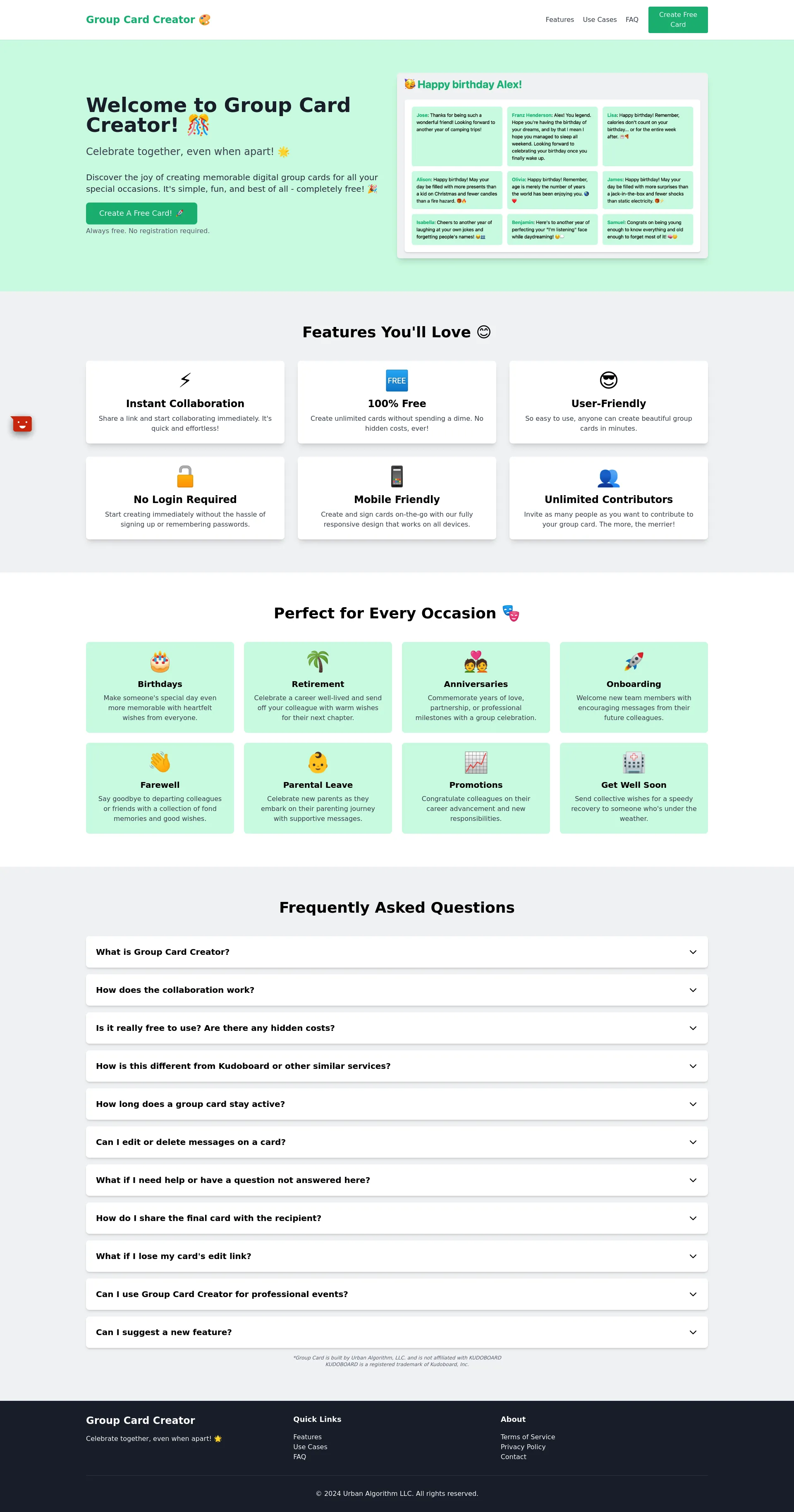Click the Features navigation menu item

coord(558,19)
